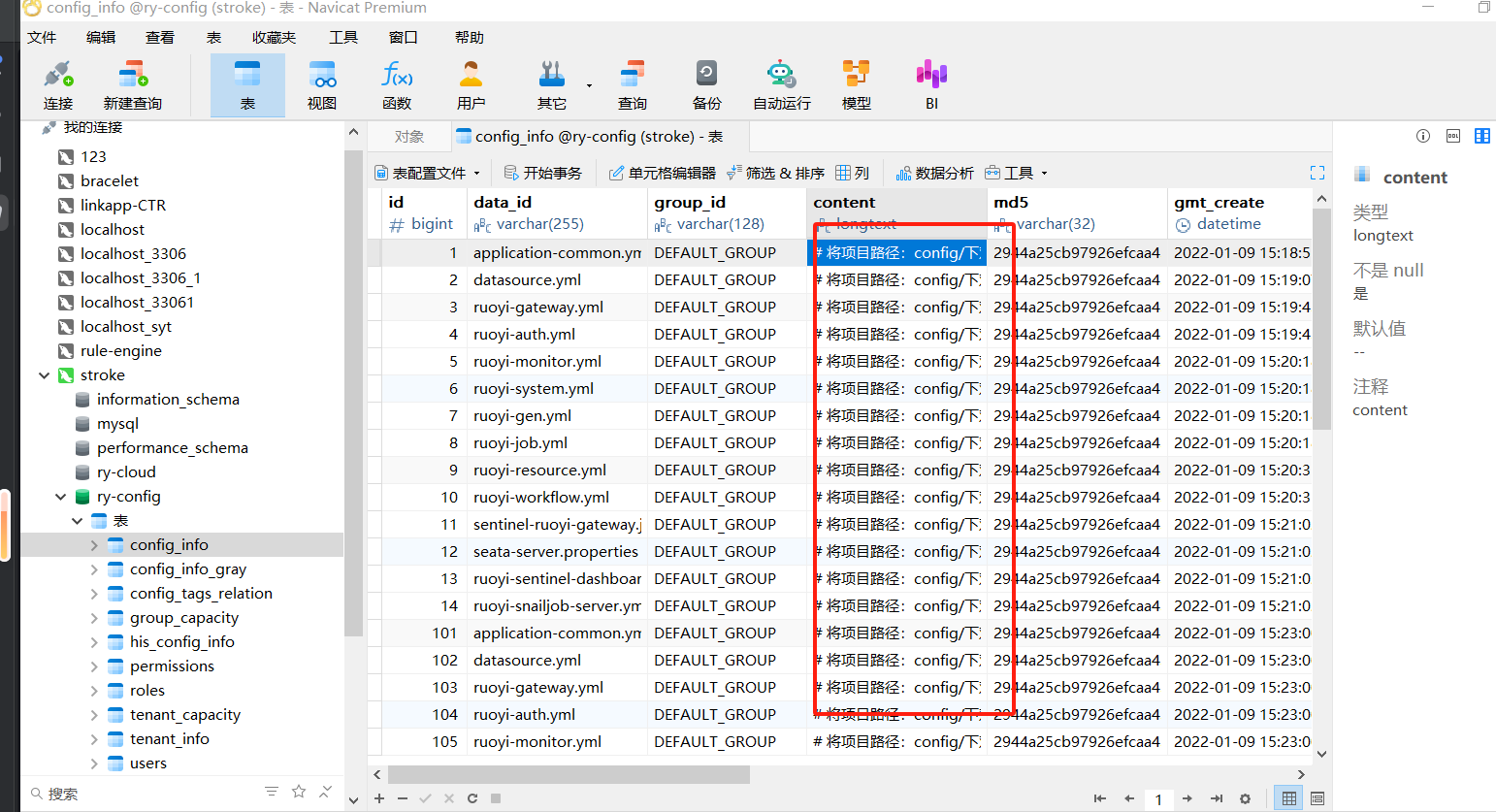Click the vertical scrollbar of the data grid
The height and width of the screenshot is (812, 1496).
pos(1321,318)
